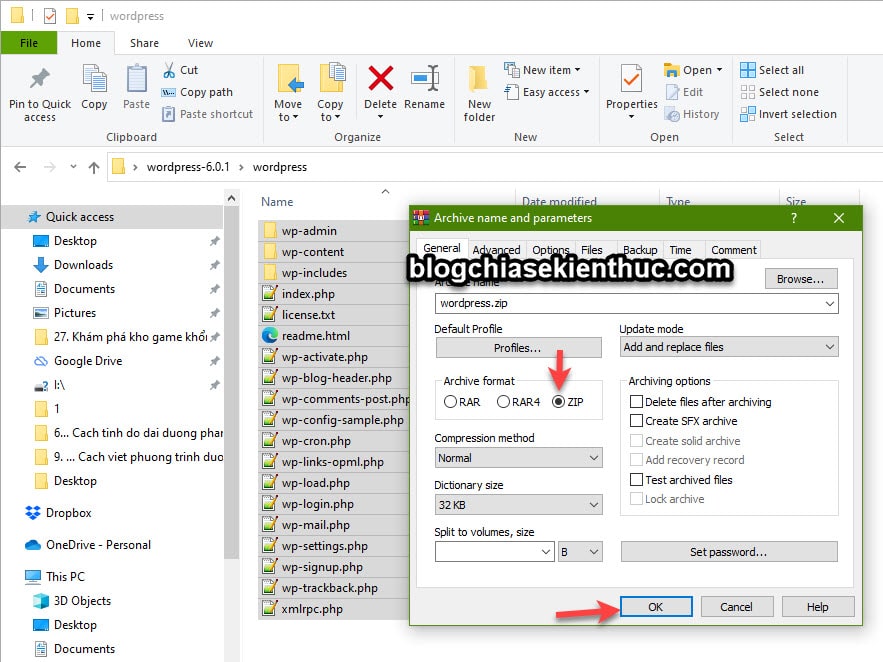
Task: Click the Edit icon in Open group
Action: coord(672,92)
